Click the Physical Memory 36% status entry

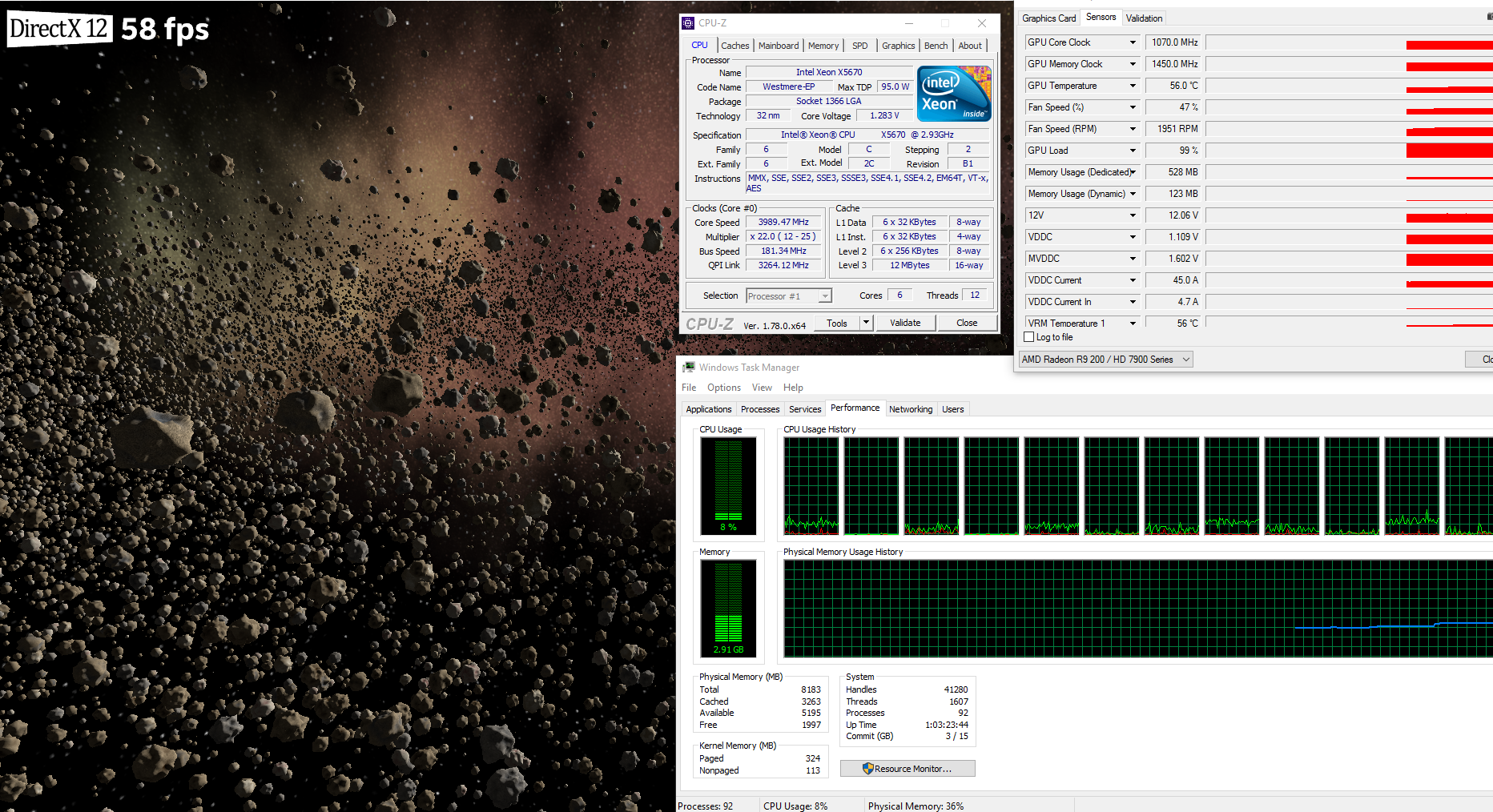pos(916,806)
